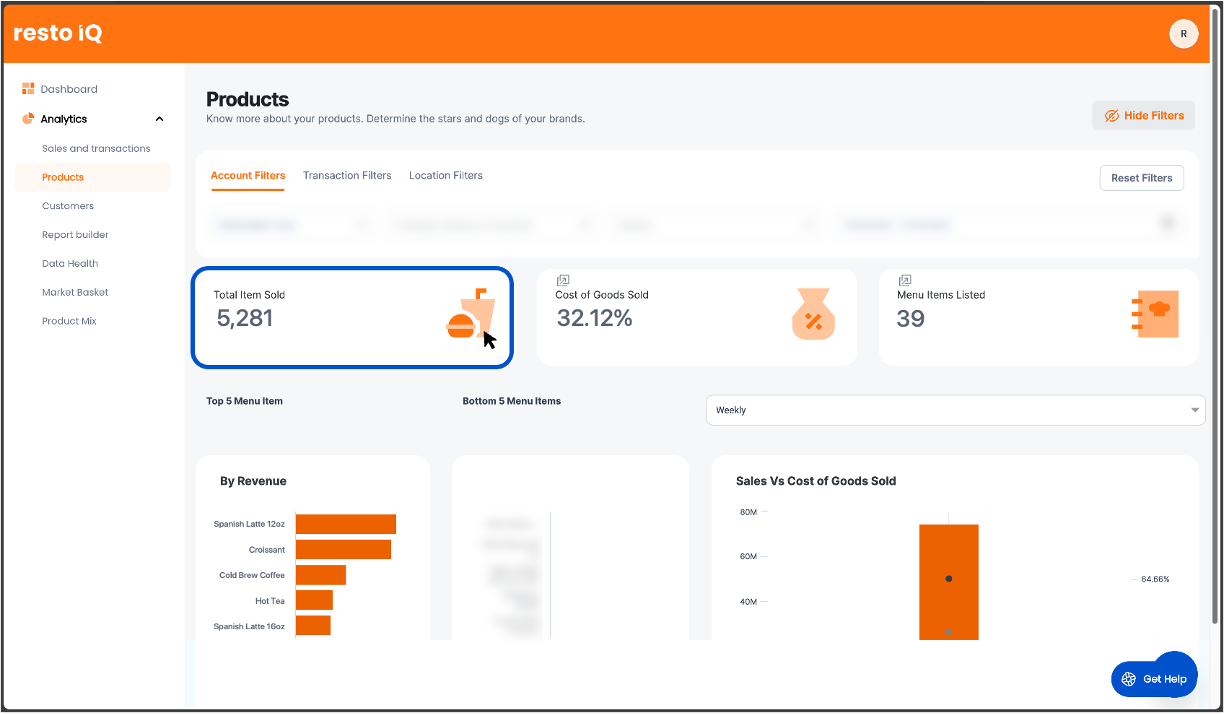The image size is (1224, 714).
Task: Click the Spanish Latte 12oz label
Action: click(249, 524)
